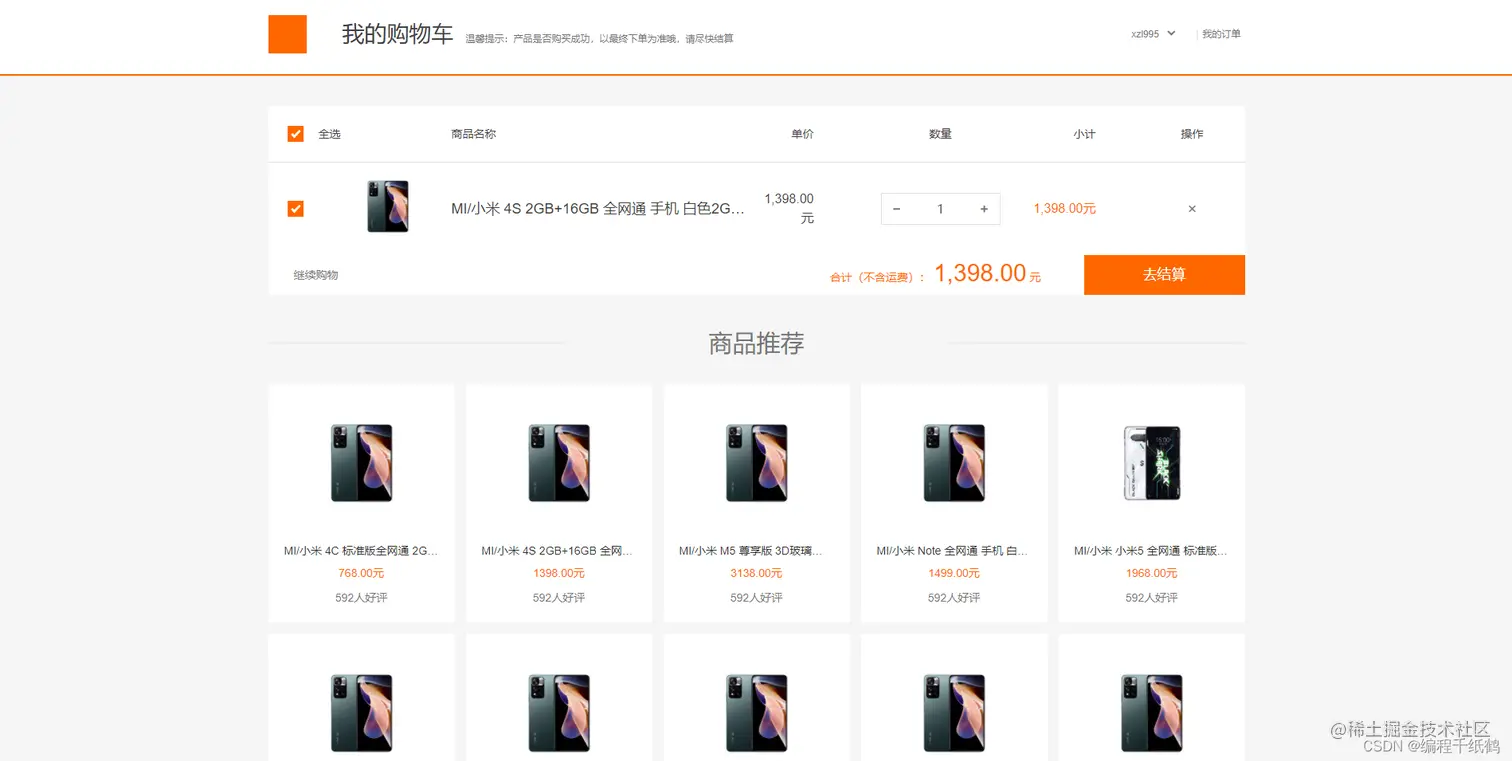This screenshot has height=761, width=1512.
Task: Open the MI/小米 Note product image
Action: (954, 462)
